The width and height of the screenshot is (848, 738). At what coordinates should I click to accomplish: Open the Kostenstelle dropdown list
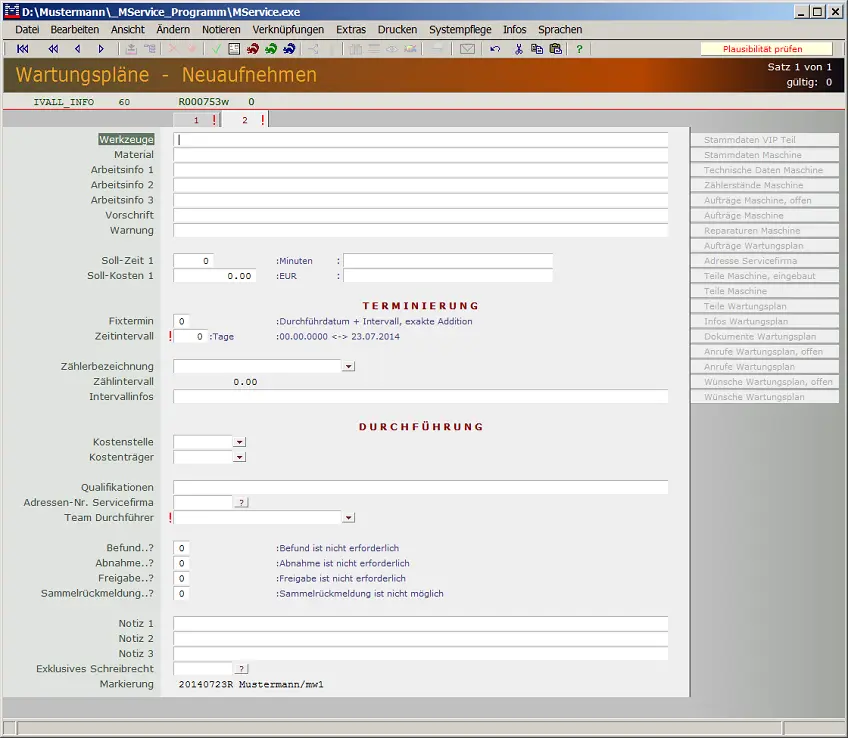click(239, 442)
